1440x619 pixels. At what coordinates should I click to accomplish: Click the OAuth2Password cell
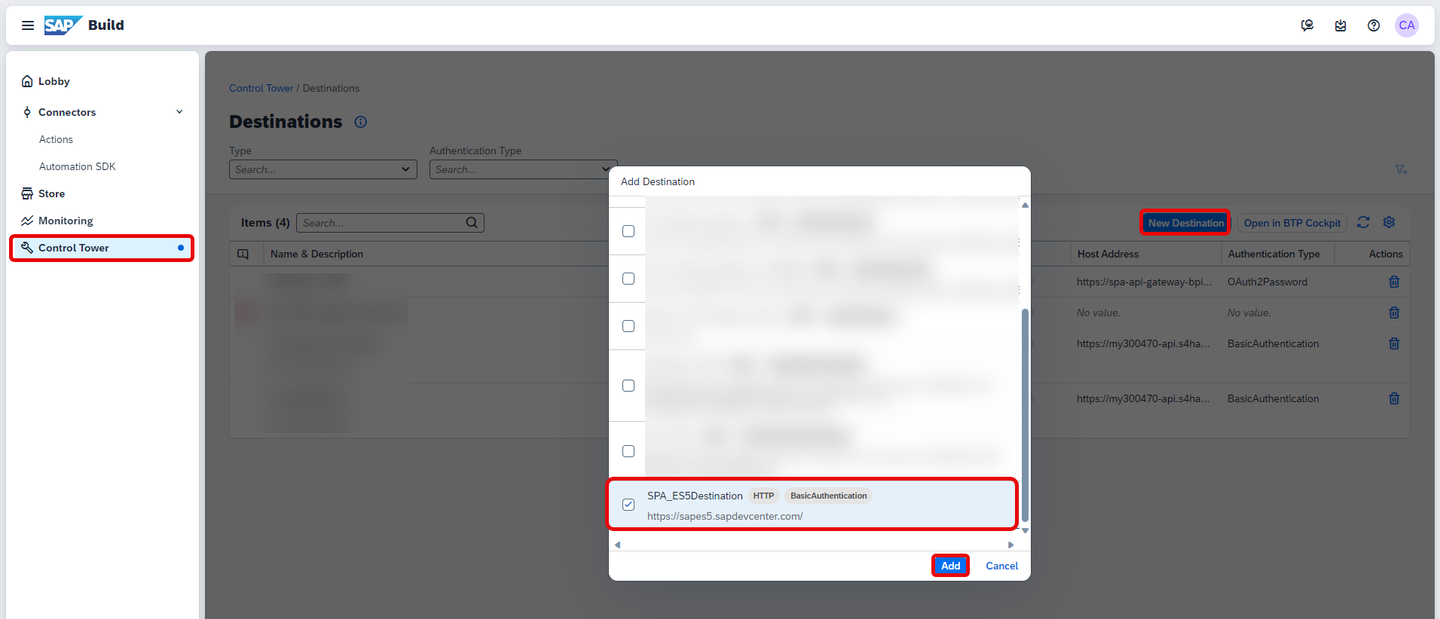(1267, 282)
